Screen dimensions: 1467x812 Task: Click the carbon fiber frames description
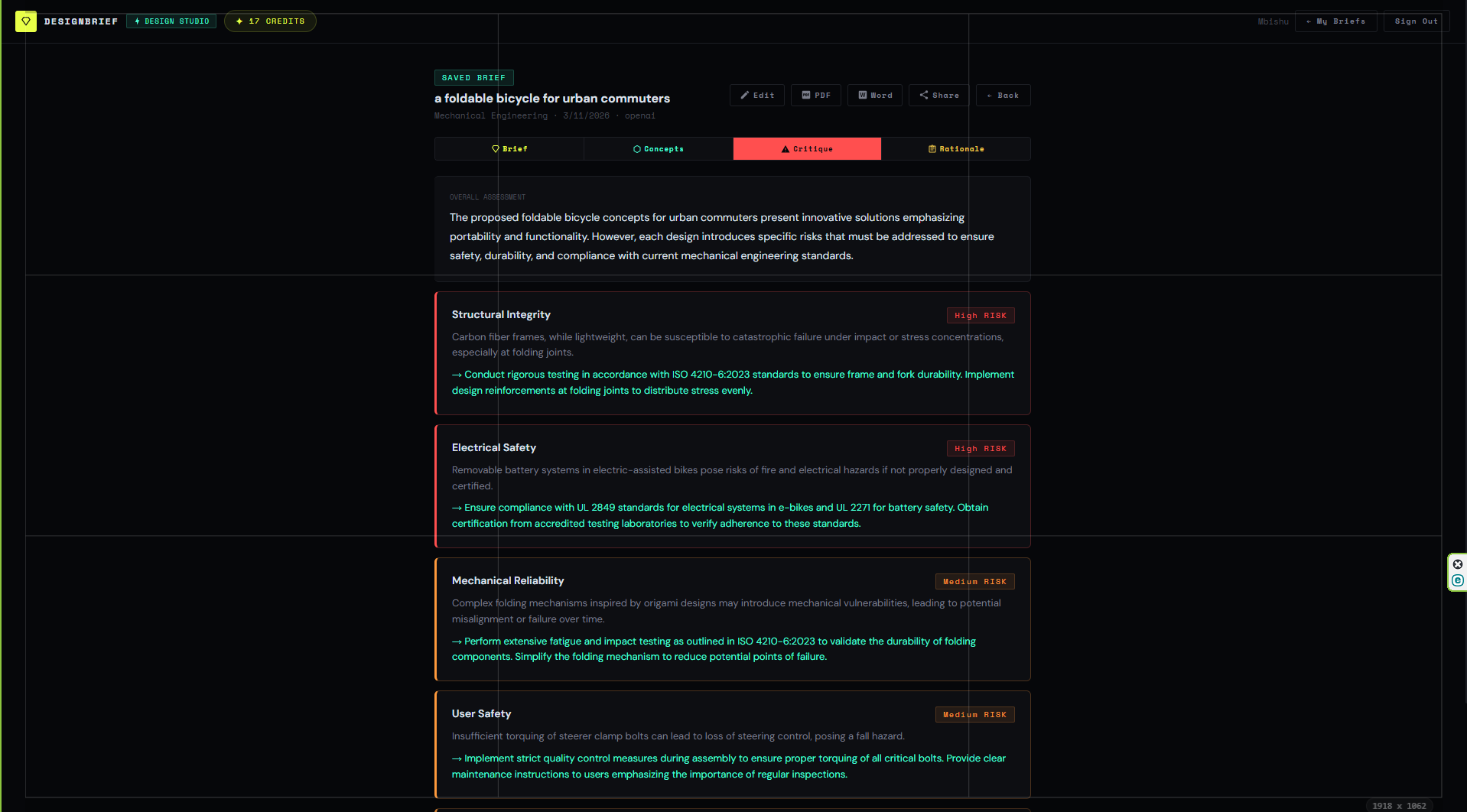[x=727, y=345]
